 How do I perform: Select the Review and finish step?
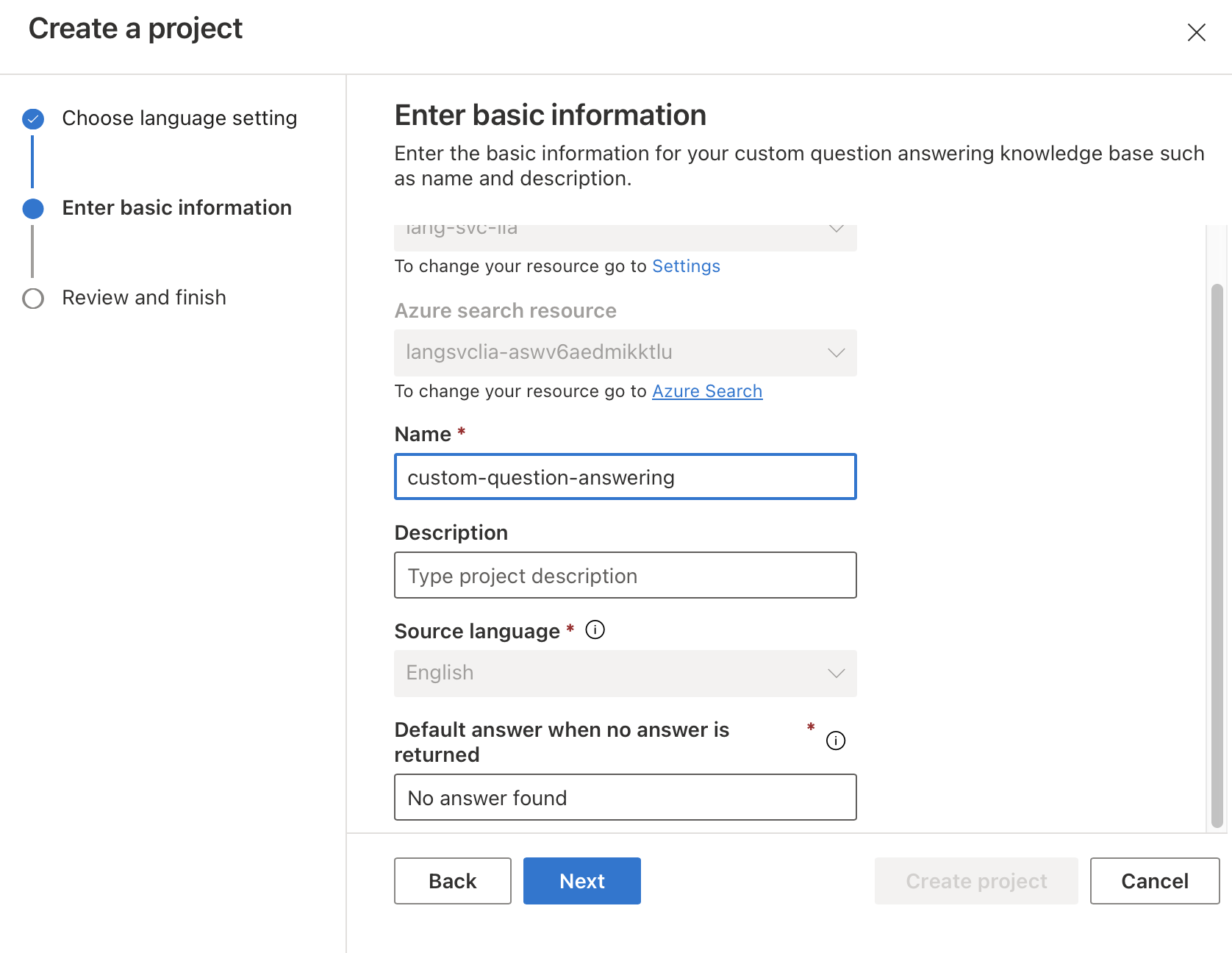tap(144, 298)
